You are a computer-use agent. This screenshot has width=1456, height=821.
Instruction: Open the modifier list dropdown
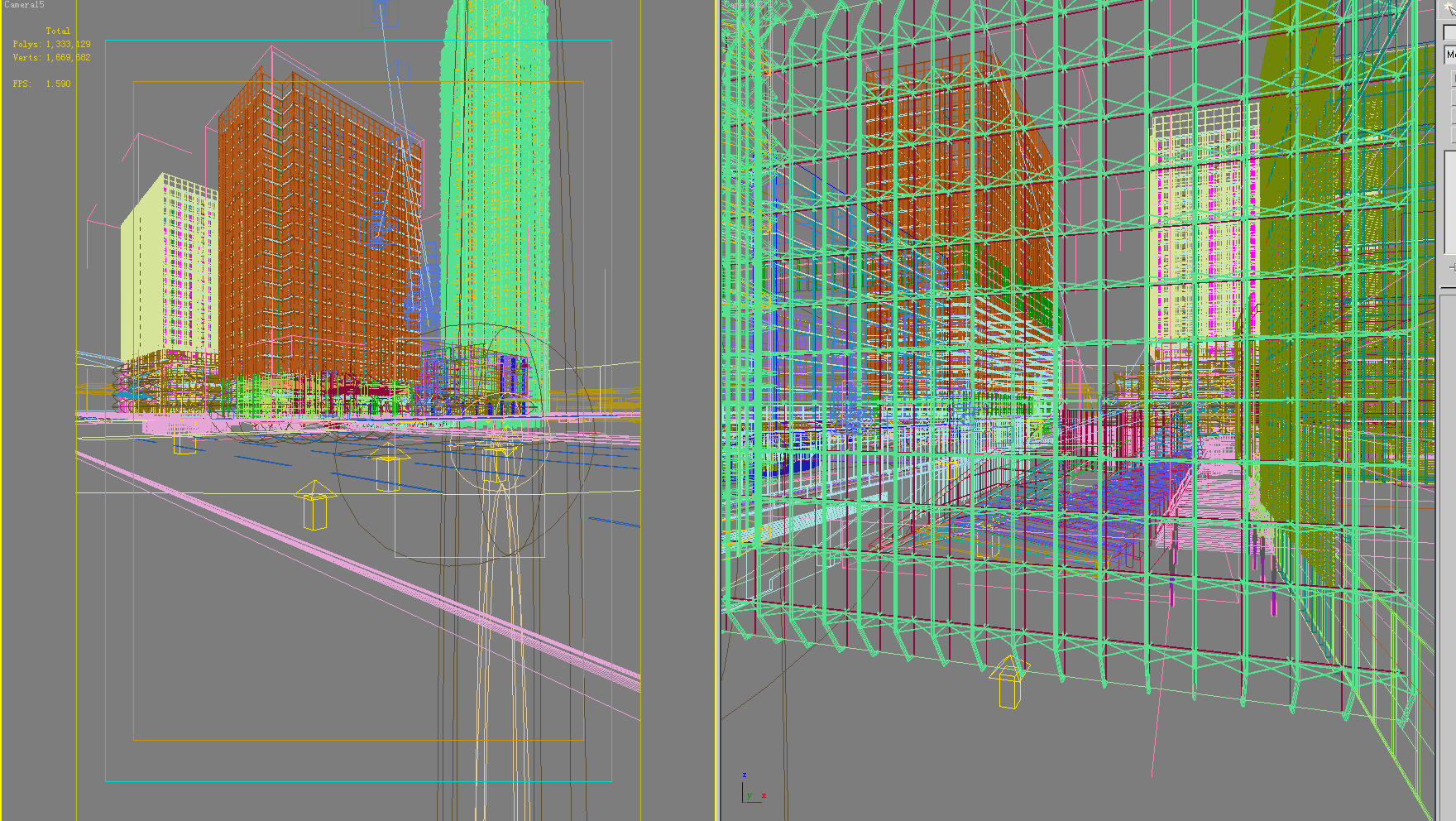click(1450, 55)
